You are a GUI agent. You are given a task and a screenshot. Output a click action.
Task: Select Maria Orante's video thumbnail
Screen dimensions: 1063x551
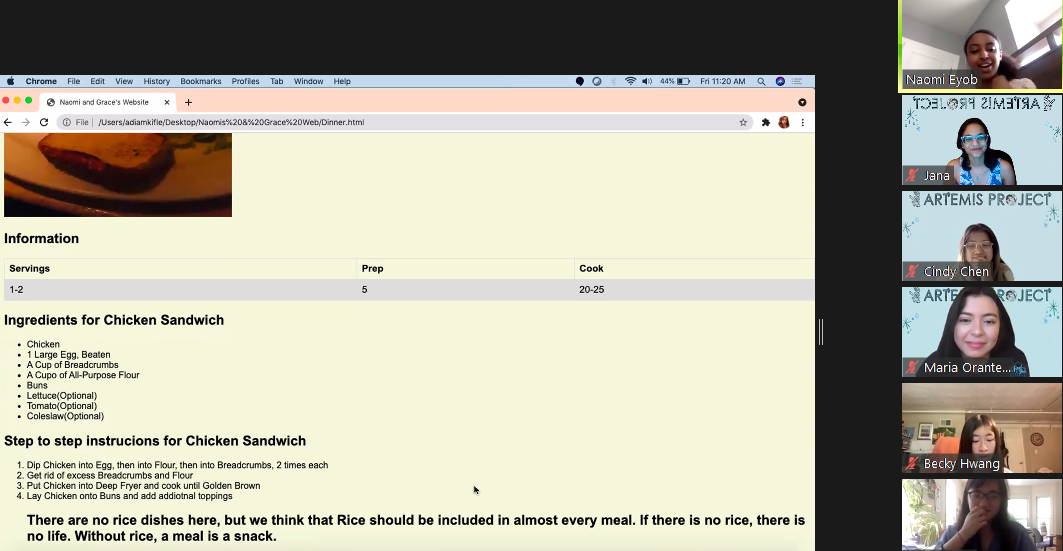(980, 332)
